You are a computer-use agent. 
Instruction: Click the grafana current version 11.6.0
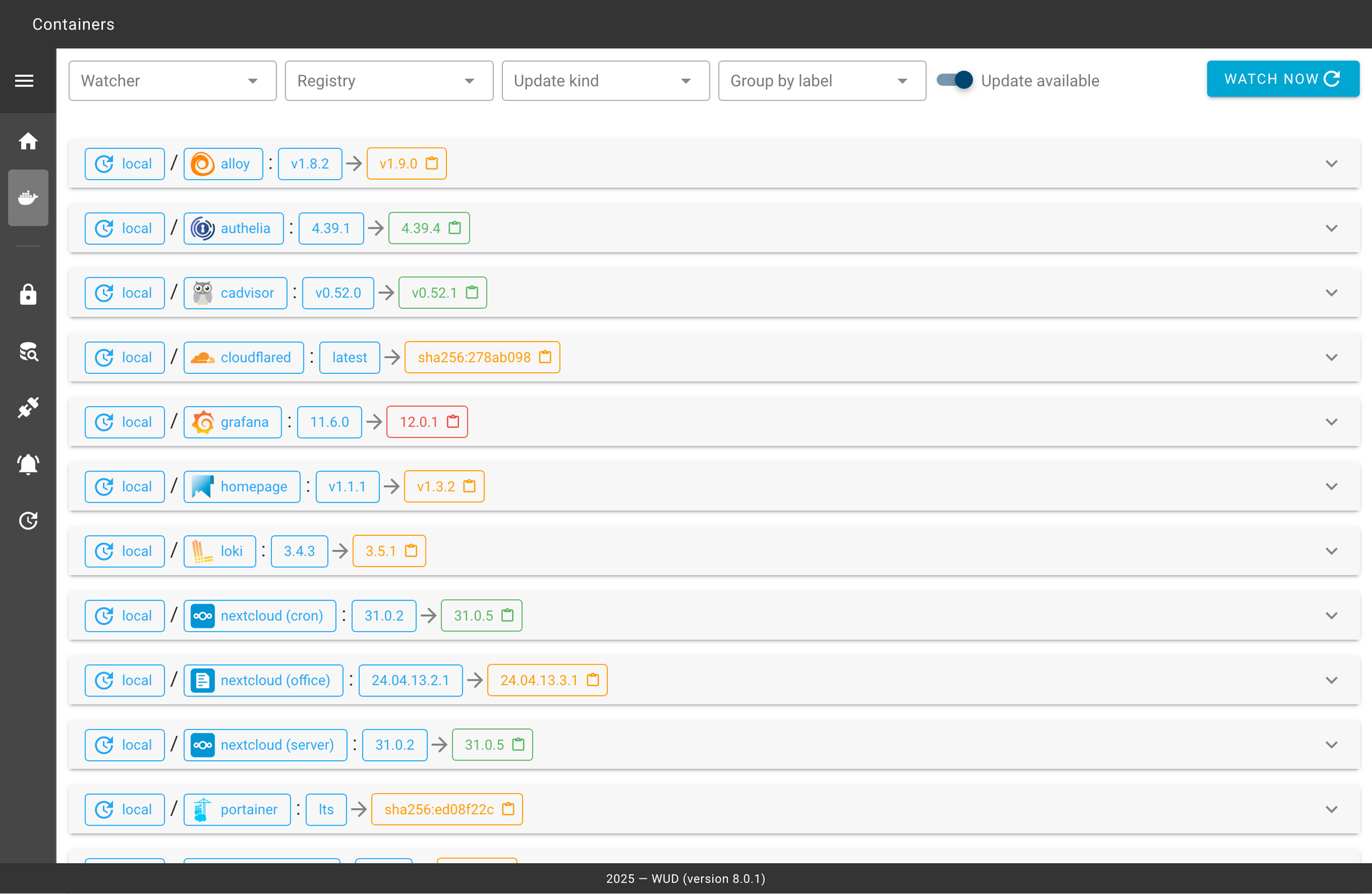pyautogui.click(x=329, y=422)
